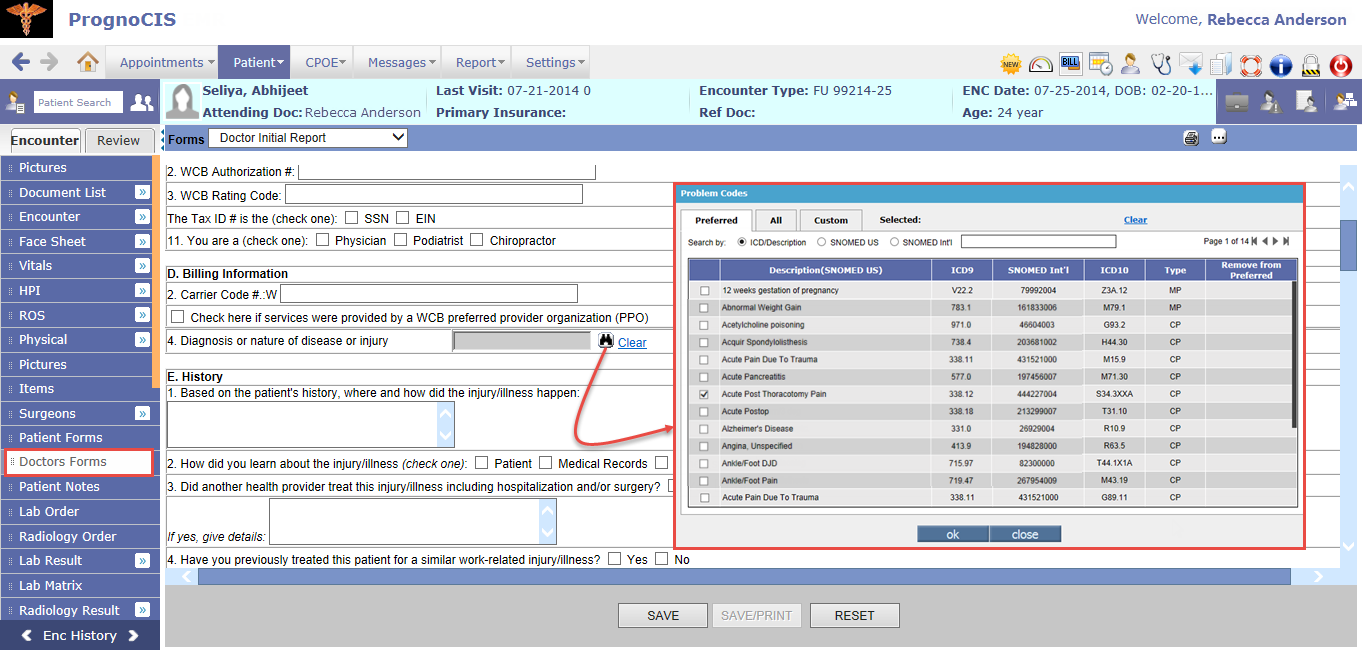Click the ellipsis more-options icon
1362x650 pixels.
click(1219, 138)
